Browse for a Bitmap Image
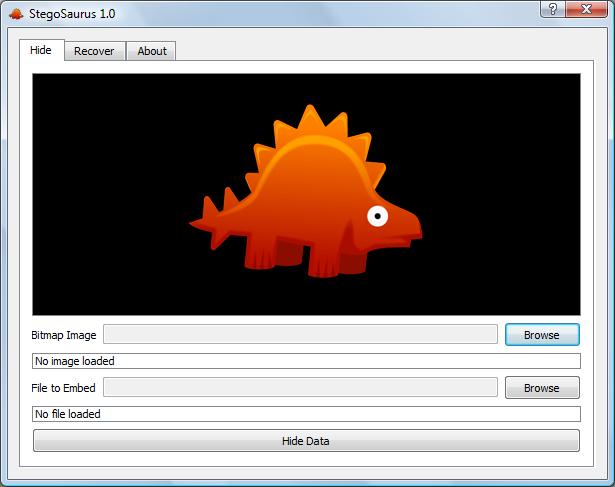Screen dimensions: 615x487 pos(542,335)
